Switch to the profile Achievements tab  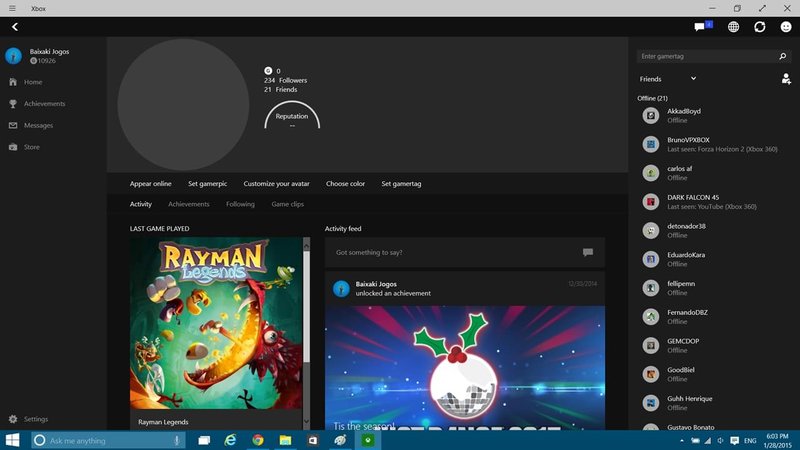click(189, 204)
